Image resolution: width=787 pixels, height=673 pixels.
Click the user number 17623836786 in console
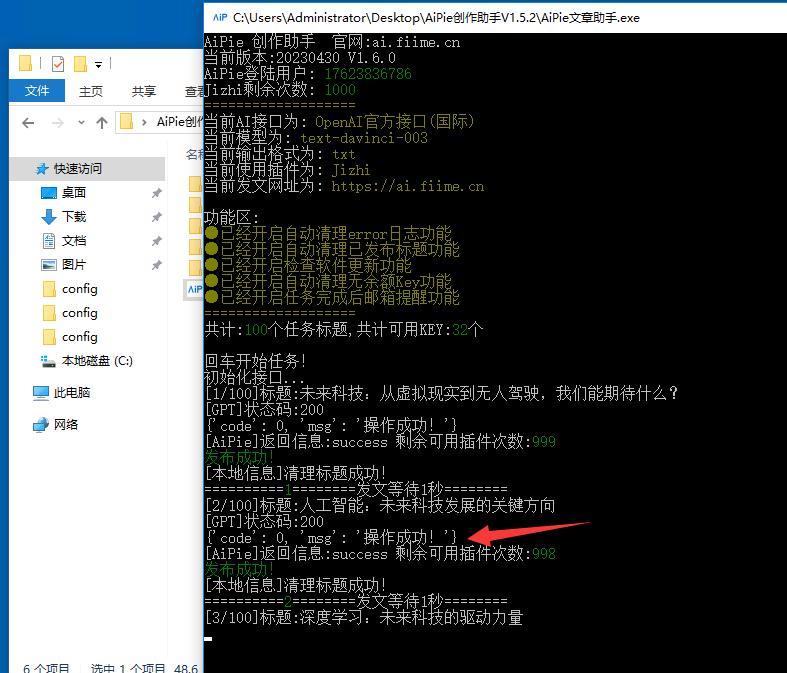click(368, 74)
